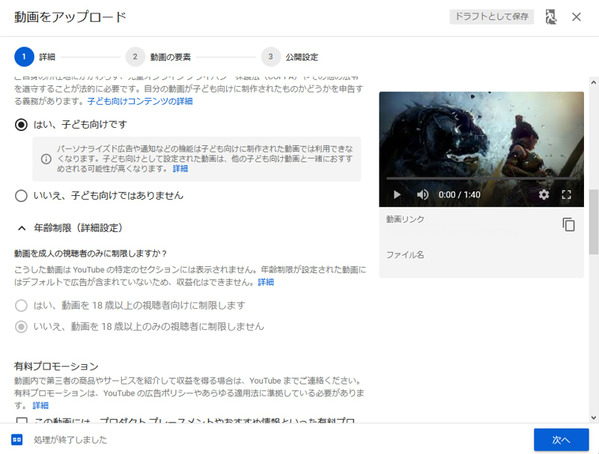The image size is (599, 454).
Task: Mute the video preview volume
Action: click(x=422, y=195)
